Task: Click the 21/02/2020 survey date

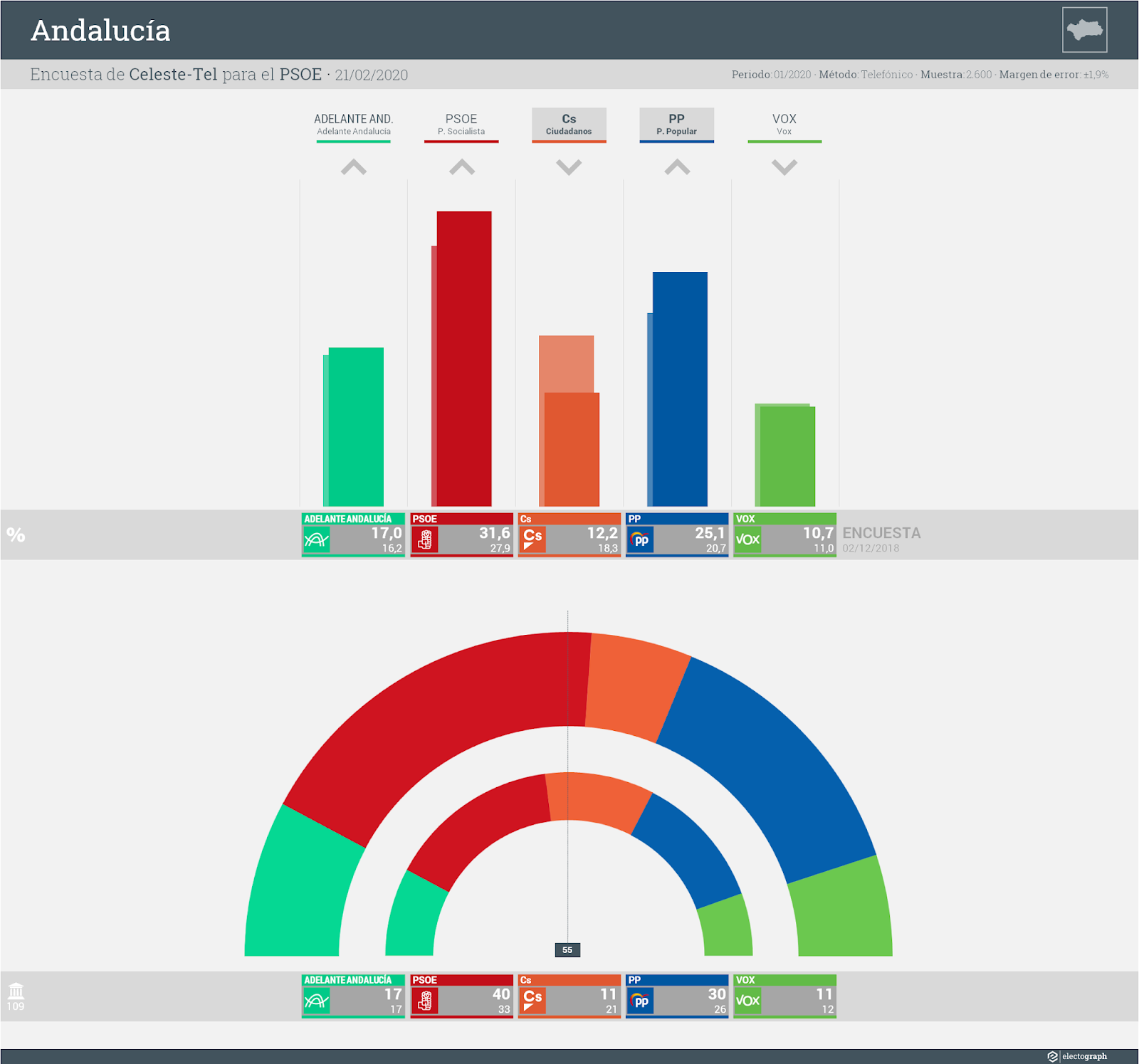Action: (x=372, y=75)
